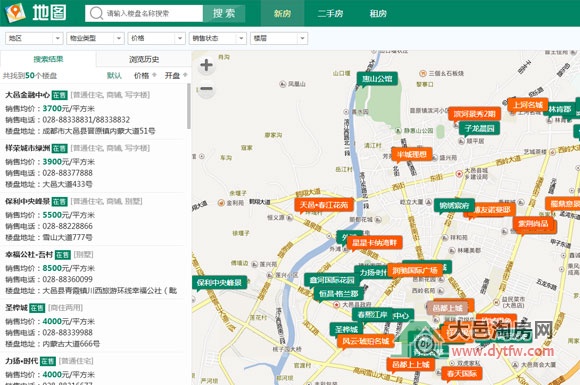Select the 子龙晨园 green map marker

point(479,128)
